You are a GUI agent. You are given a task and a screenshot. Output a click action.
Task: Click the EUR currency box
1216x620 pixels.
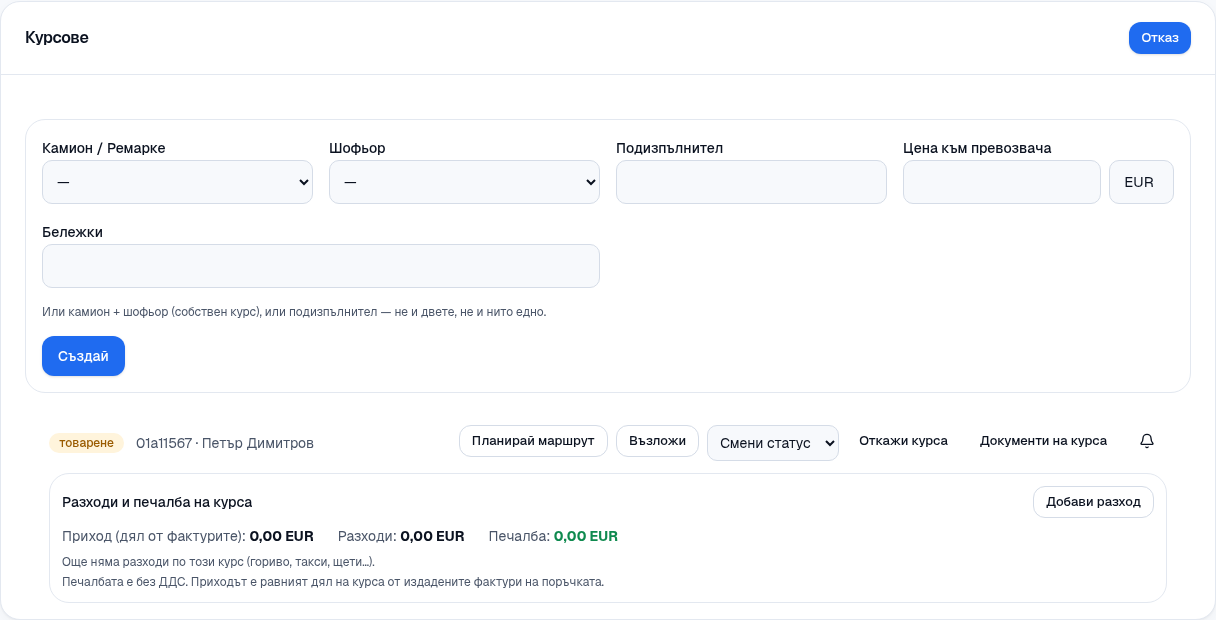click(1141, 182)
